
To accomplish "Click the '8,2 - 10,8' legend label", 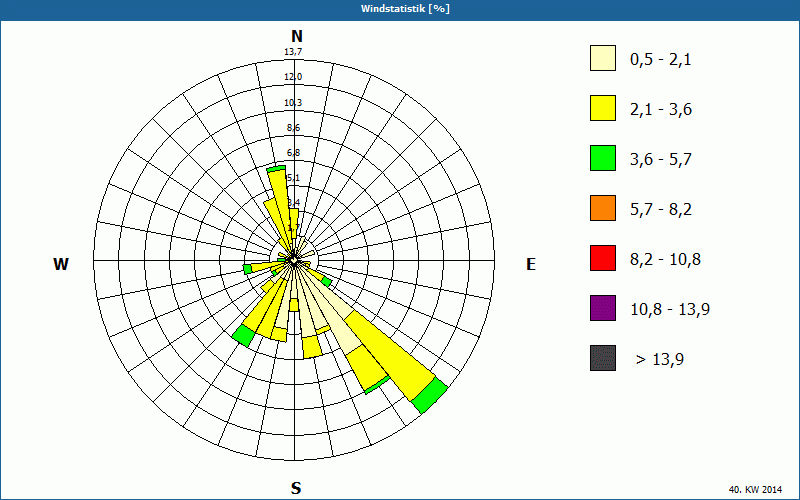I will (x=666, y=260).
